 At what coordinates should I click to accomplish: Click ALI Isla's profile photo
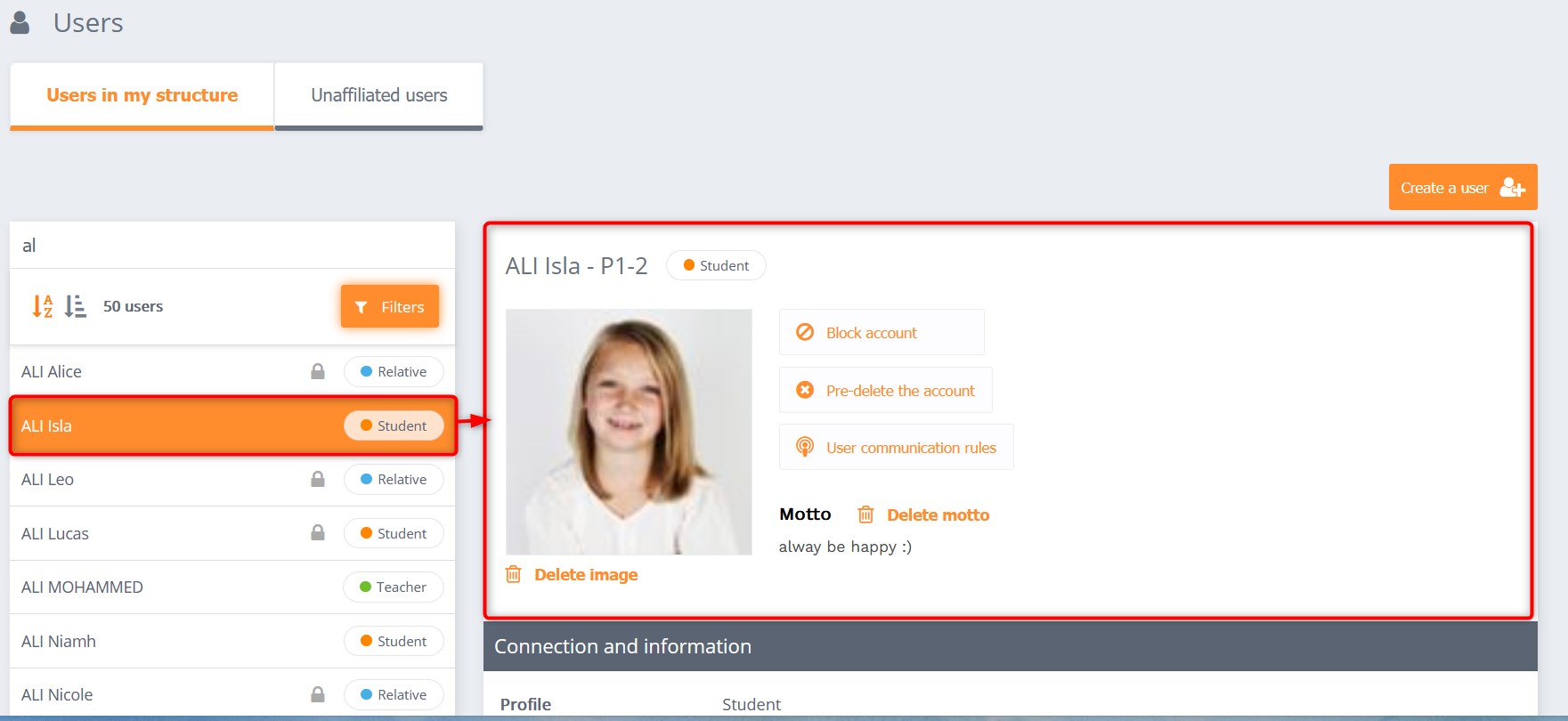[x=629, y=432]
